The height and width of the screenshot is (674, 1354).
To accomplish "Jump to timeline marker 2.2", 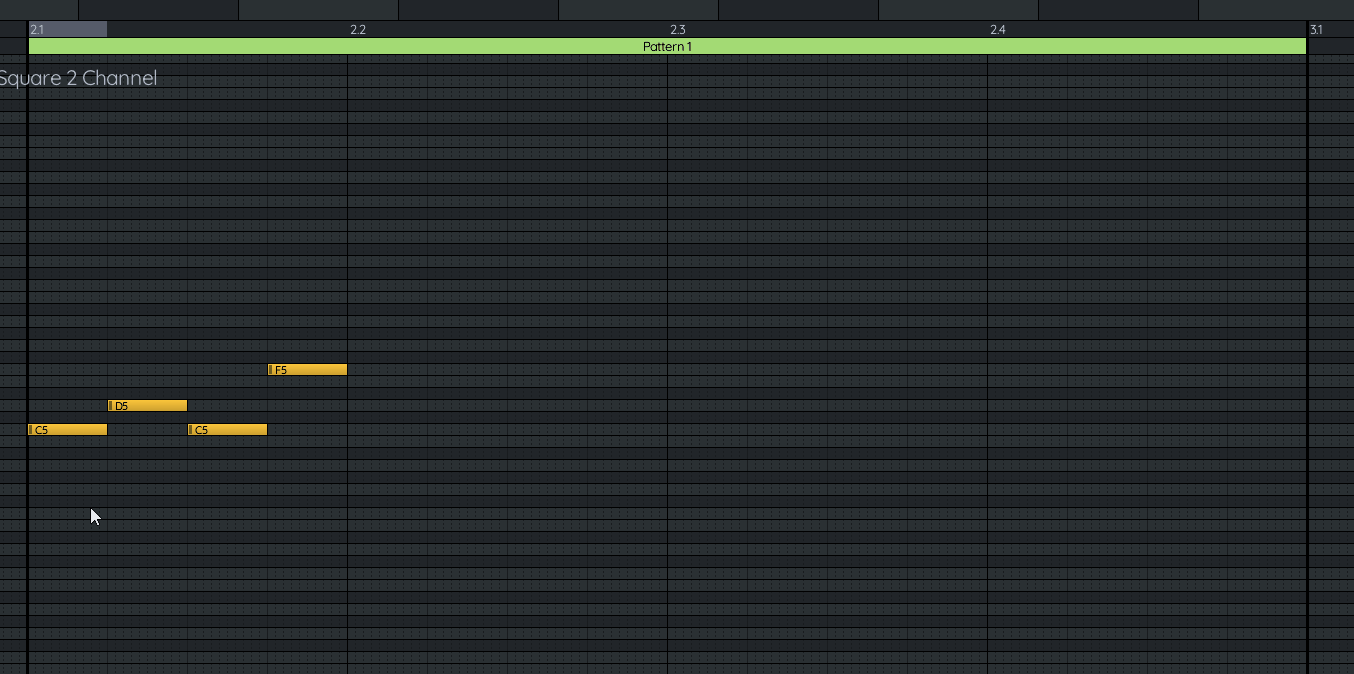I will 358,30.
